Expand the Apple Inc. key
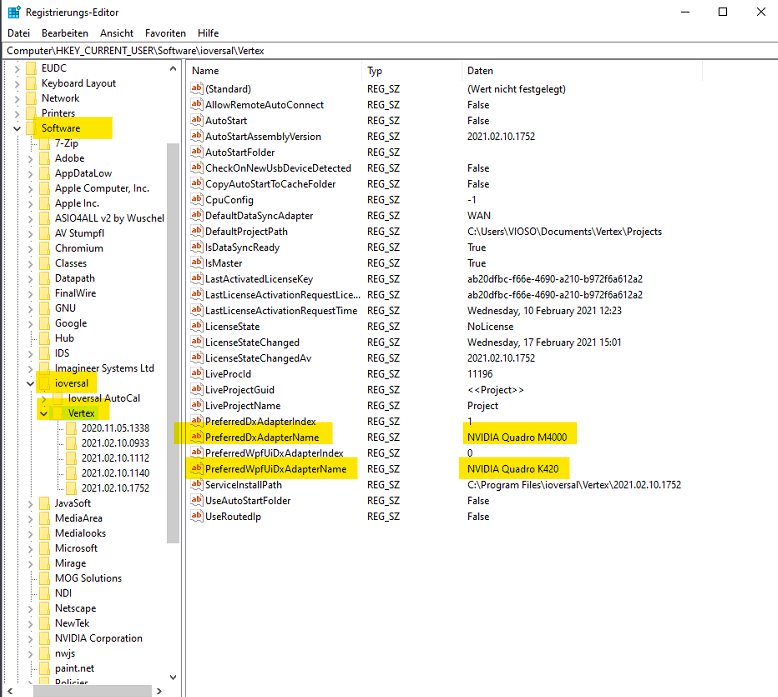This screenshot has height=697, width=778. coord(30,203)
